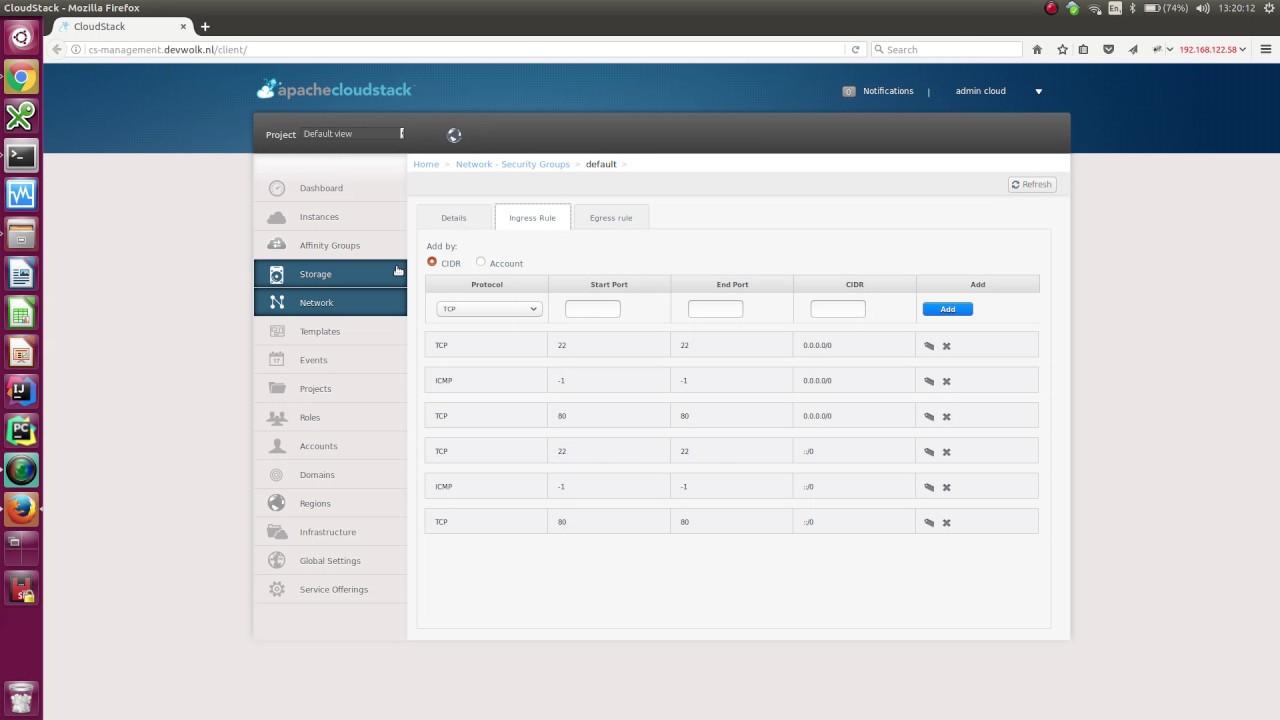The height and width of the screenshot is (720, 1280).
Task: Edit tags for the TCP 22 0.0.0.0/0 rule
Action: coord(929,346)
